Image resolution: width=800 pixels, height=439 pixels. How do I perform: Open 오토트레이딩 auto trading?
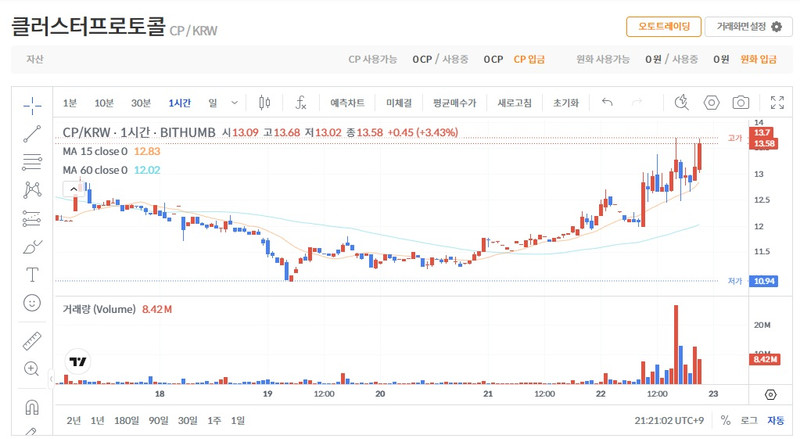coord(664,27)
